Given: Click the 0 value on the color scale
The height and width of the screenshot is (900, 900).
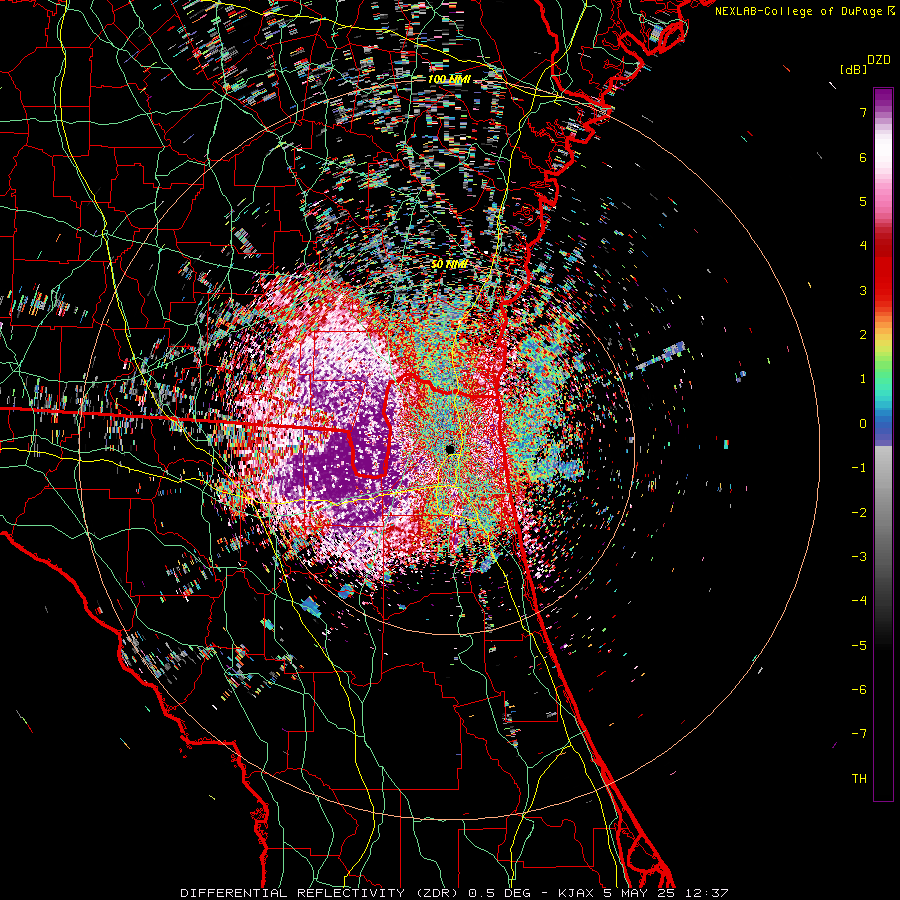Looking at the screenshot, I should tap(863, 424).
